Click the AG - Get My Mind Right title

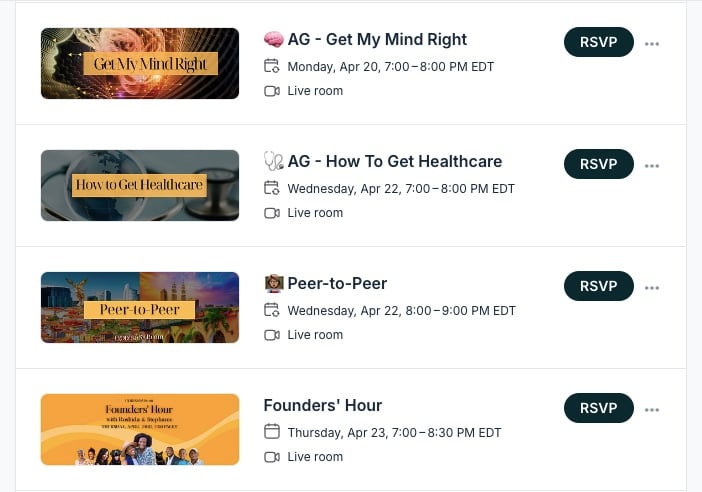click(377, 40)
